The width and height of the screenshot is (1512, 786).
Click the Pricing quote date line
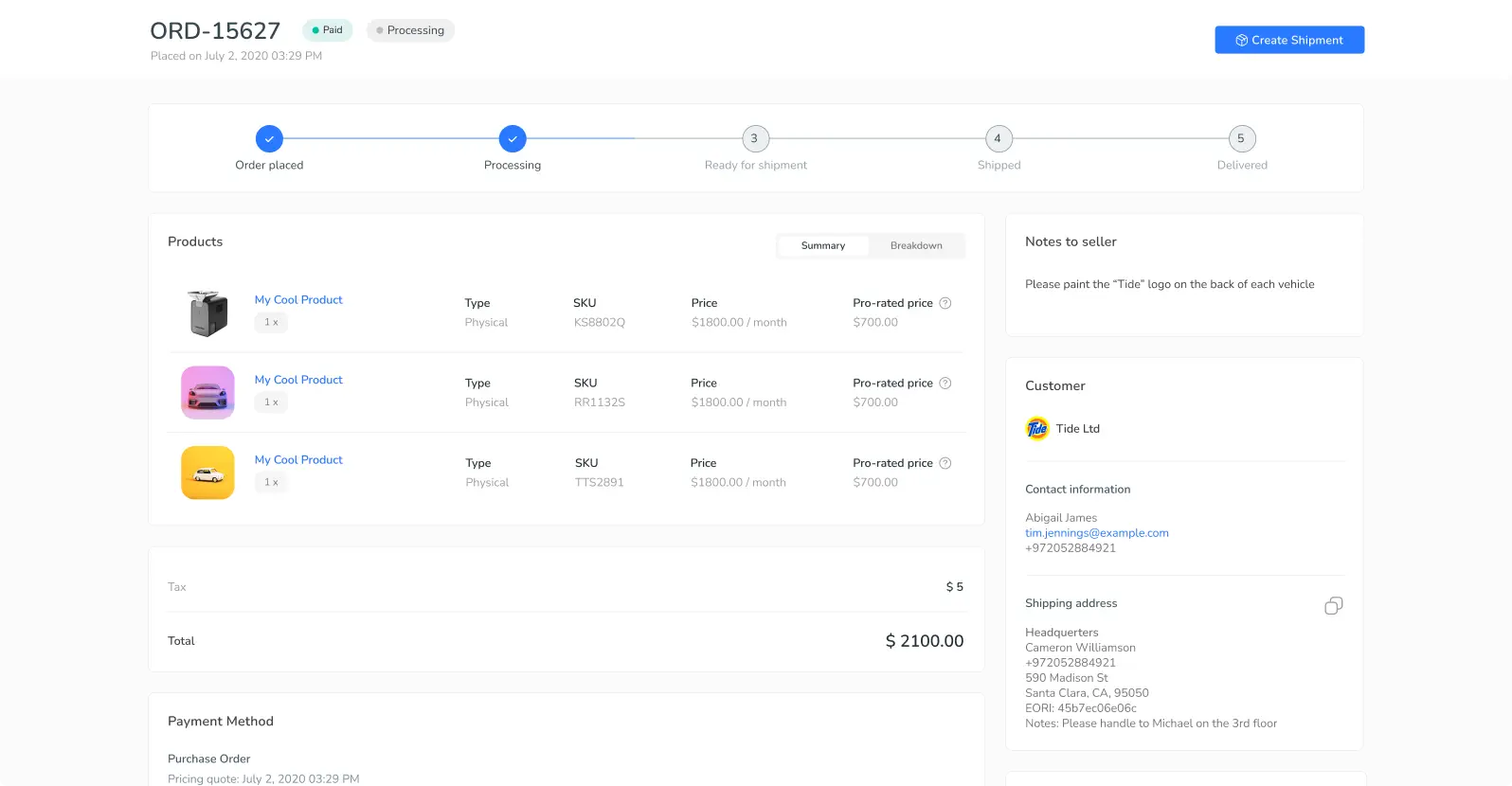[x=263, y=778]
